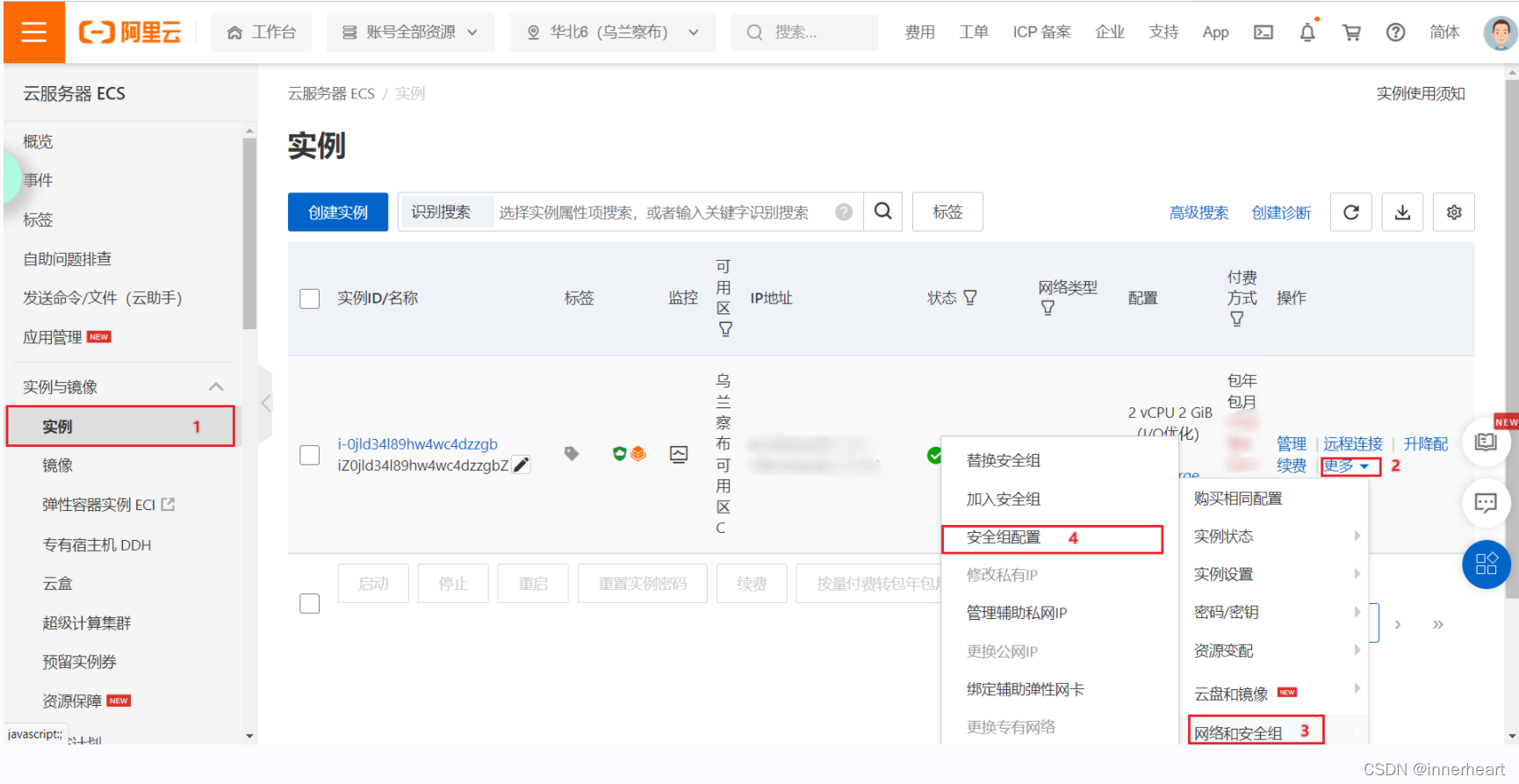The width and height of the screenshot is (1519, 784).
Task: Click the Alibaba Cloud logo
Action: pos(130,32)
